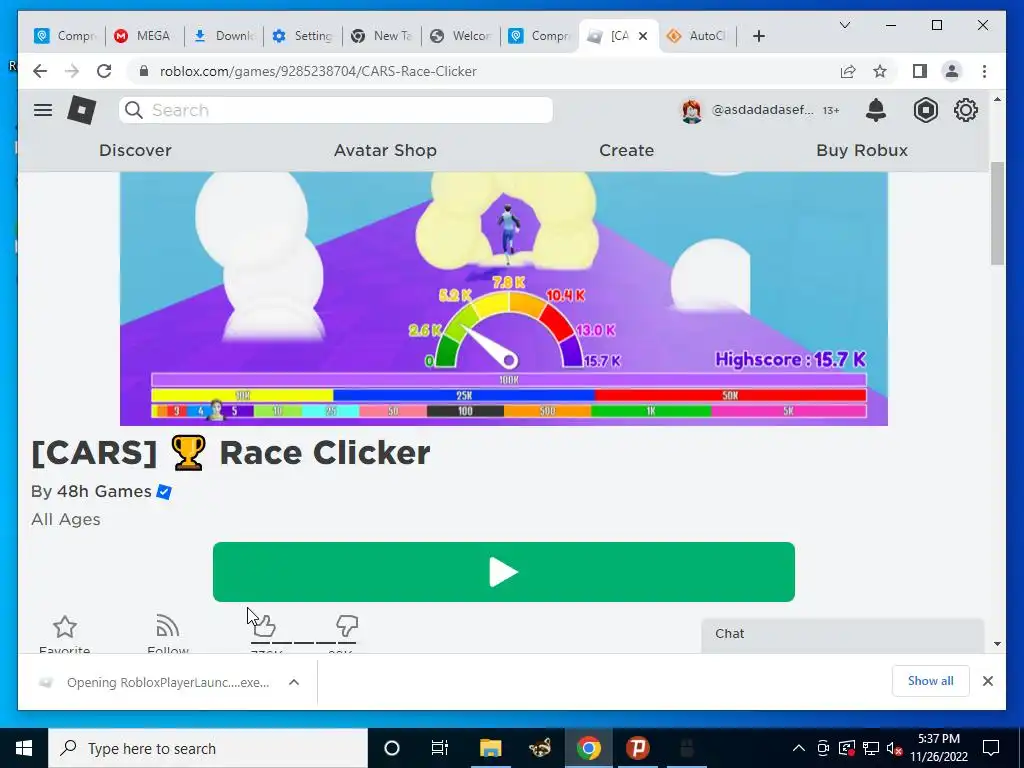
Task: Switch to the AutoClicker tab
Action: 697,36
